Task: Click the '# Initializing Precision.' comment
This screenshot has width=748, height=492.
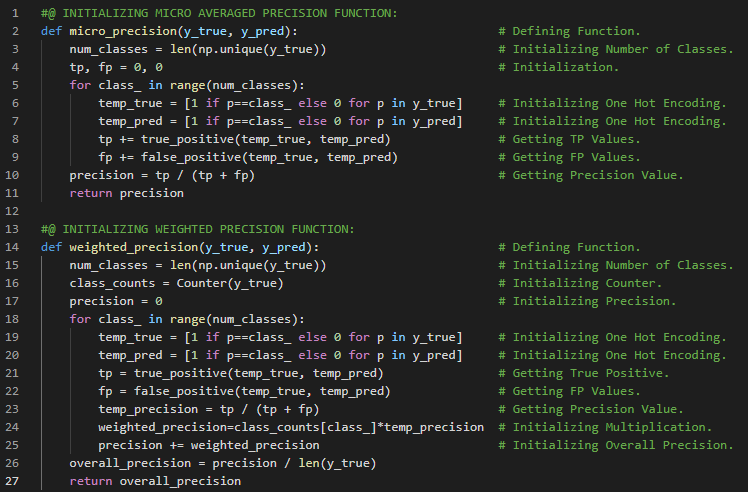Action: pos(594,301)
